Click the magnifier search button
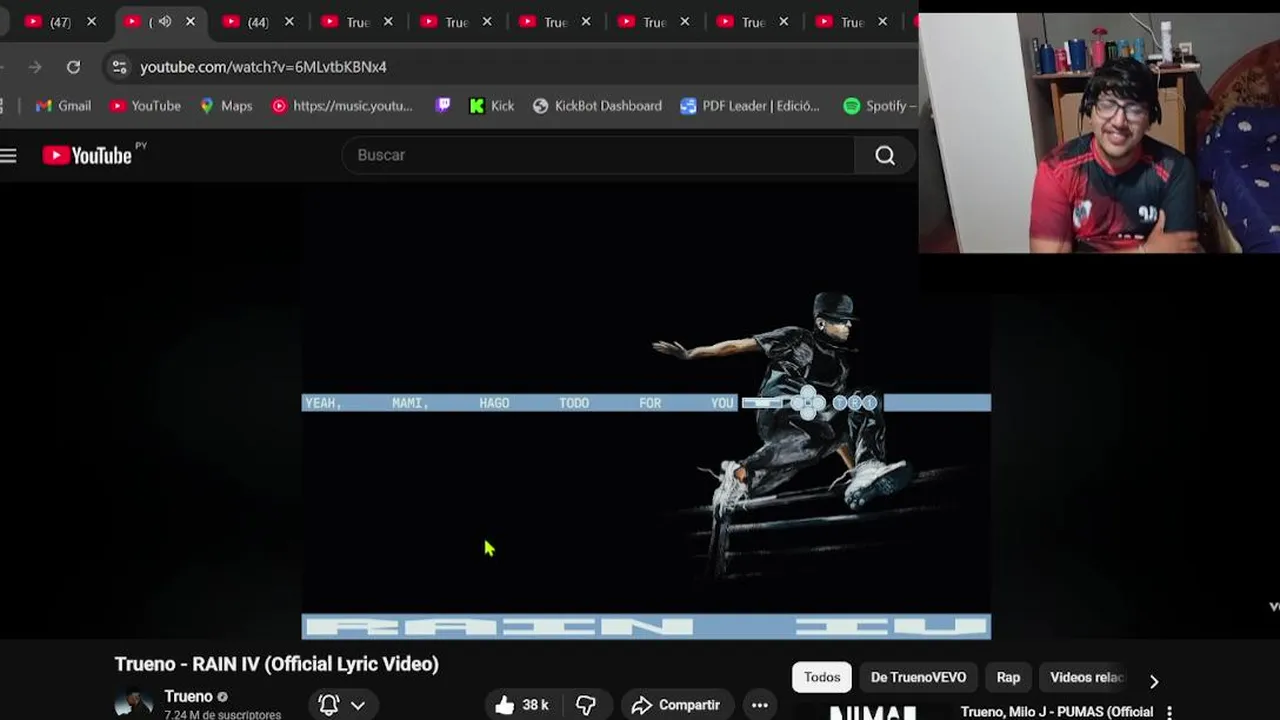Viewport: 1280px width, 720px height. coord(885,155)
